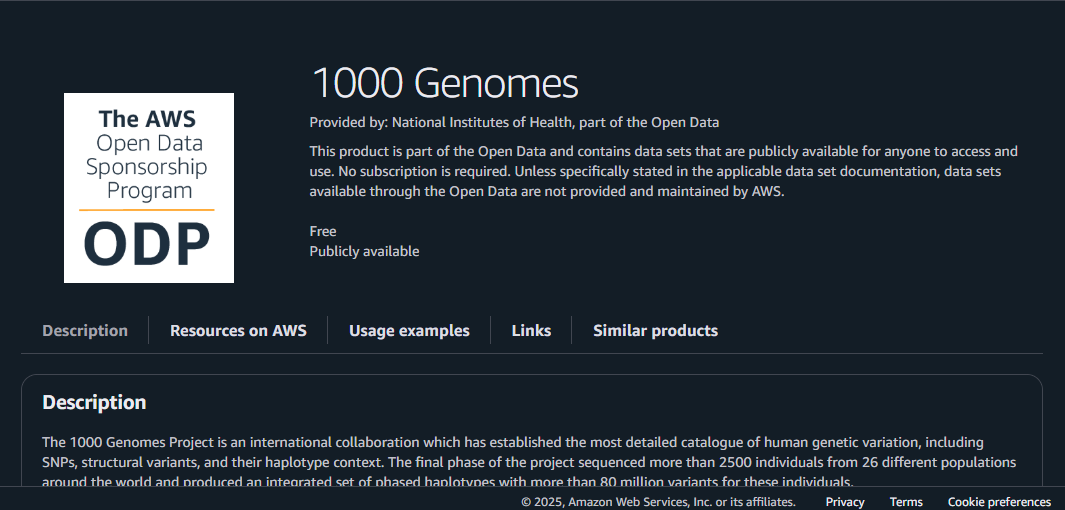
Task: Open the Terms link in footer
Action: (x=906, y=502)
